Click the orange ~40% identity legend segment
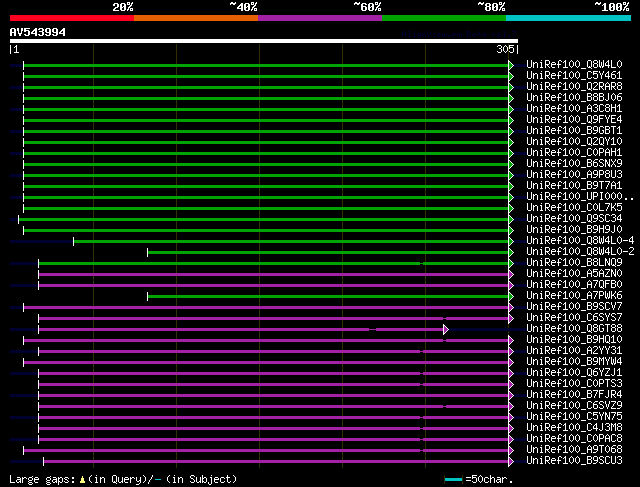 click(x=196, y=18)
